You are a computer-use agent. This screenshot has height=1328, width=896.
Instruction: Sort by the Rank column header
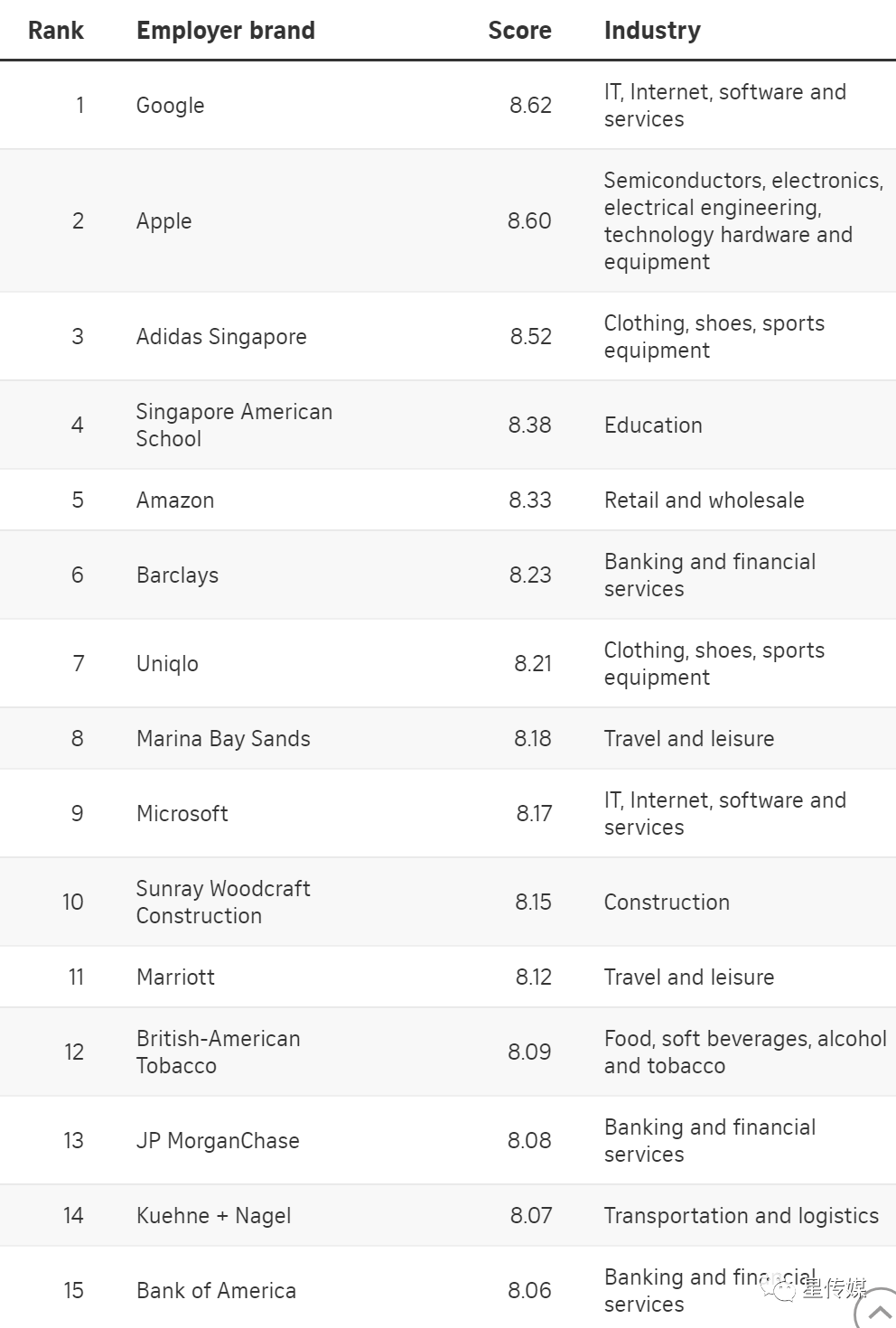56,31
